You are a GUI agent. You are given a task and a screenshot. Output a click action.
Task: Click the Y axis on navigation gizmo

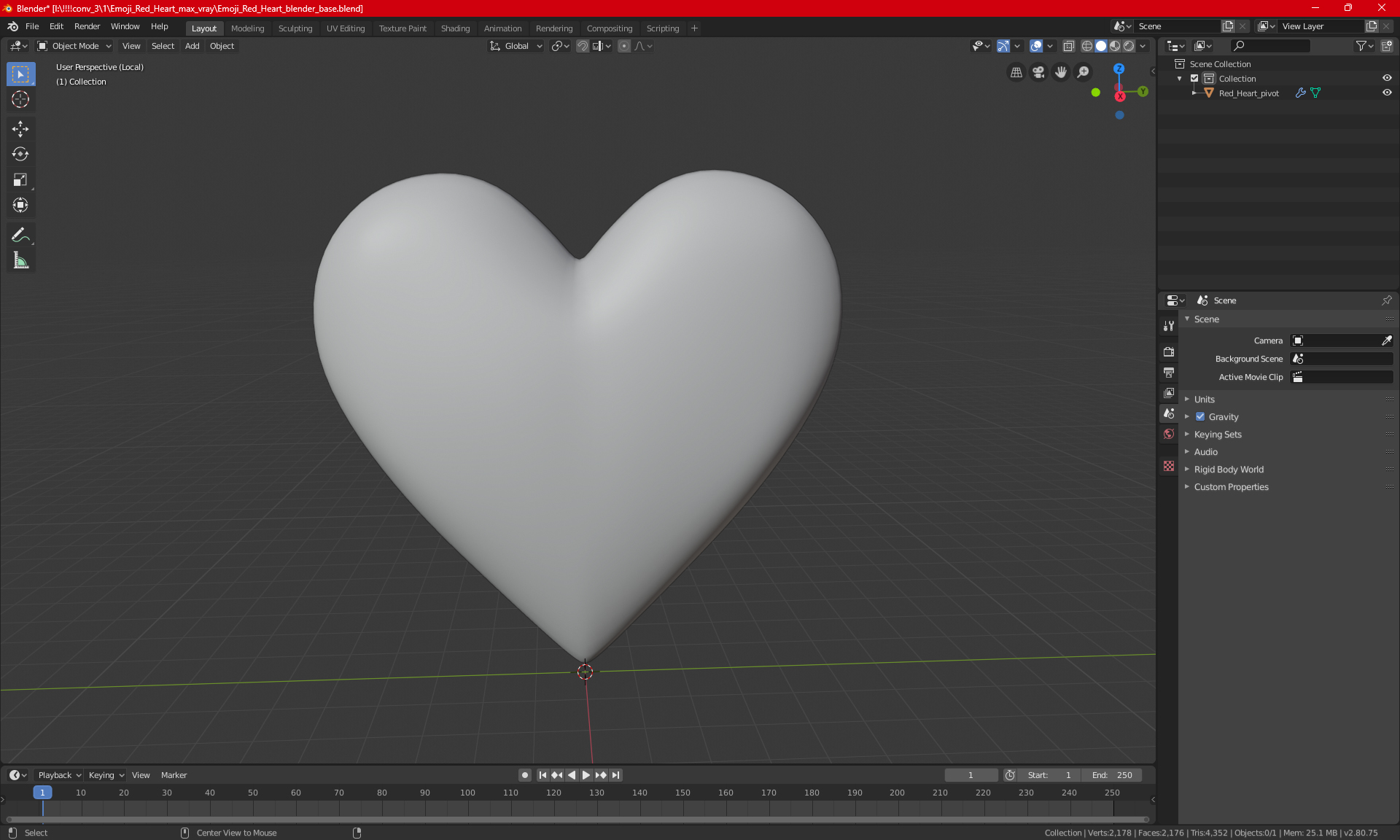pos(1143,92)
